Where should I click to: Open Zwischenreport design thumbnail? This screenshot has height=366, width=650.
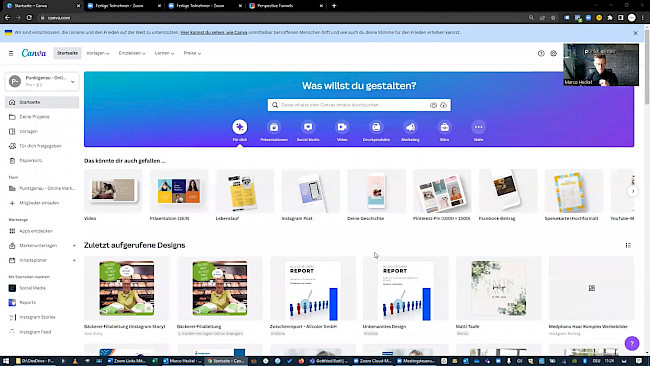313,288
